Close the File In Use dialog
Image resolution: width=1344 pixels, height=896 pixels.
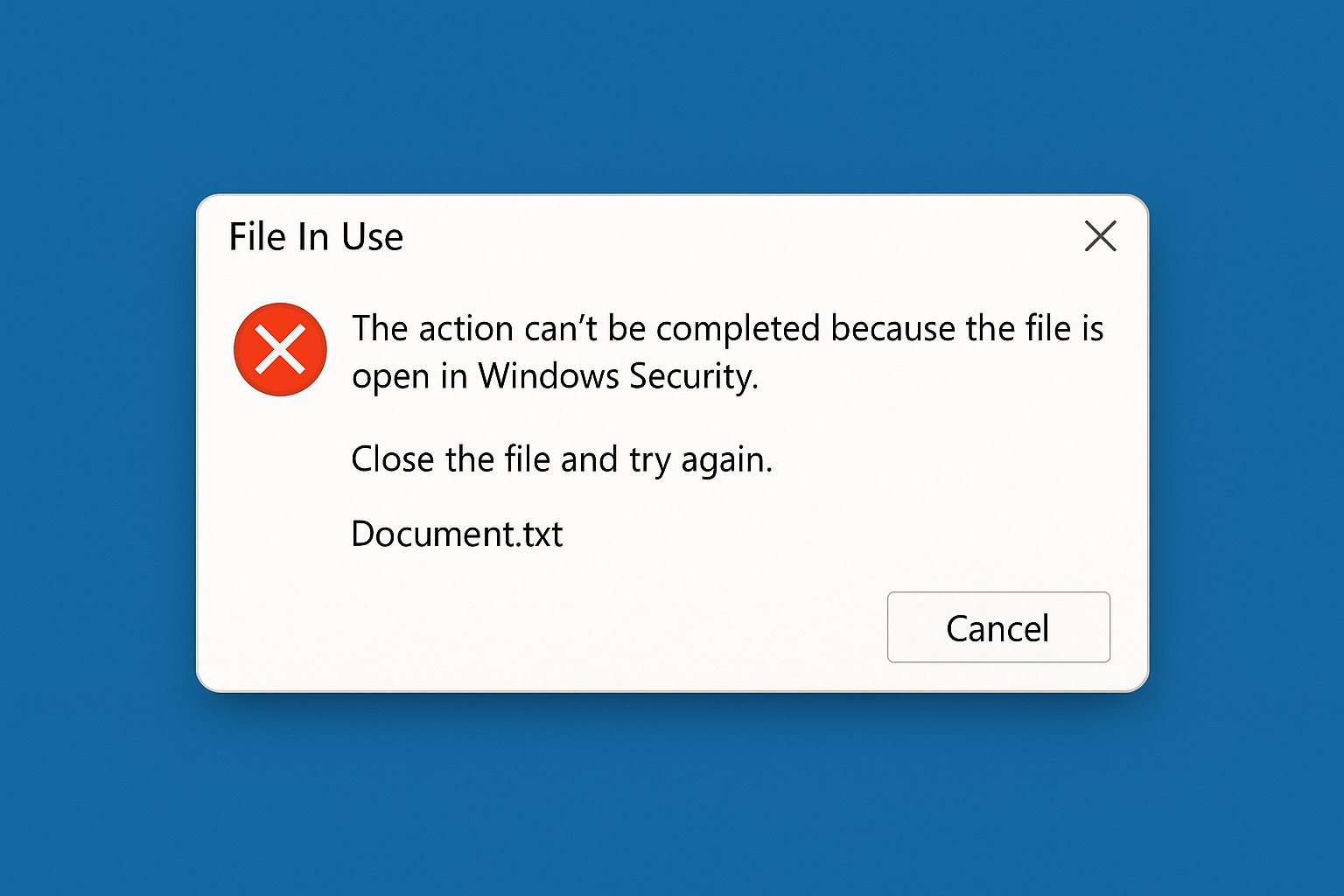click(1100, 236)
